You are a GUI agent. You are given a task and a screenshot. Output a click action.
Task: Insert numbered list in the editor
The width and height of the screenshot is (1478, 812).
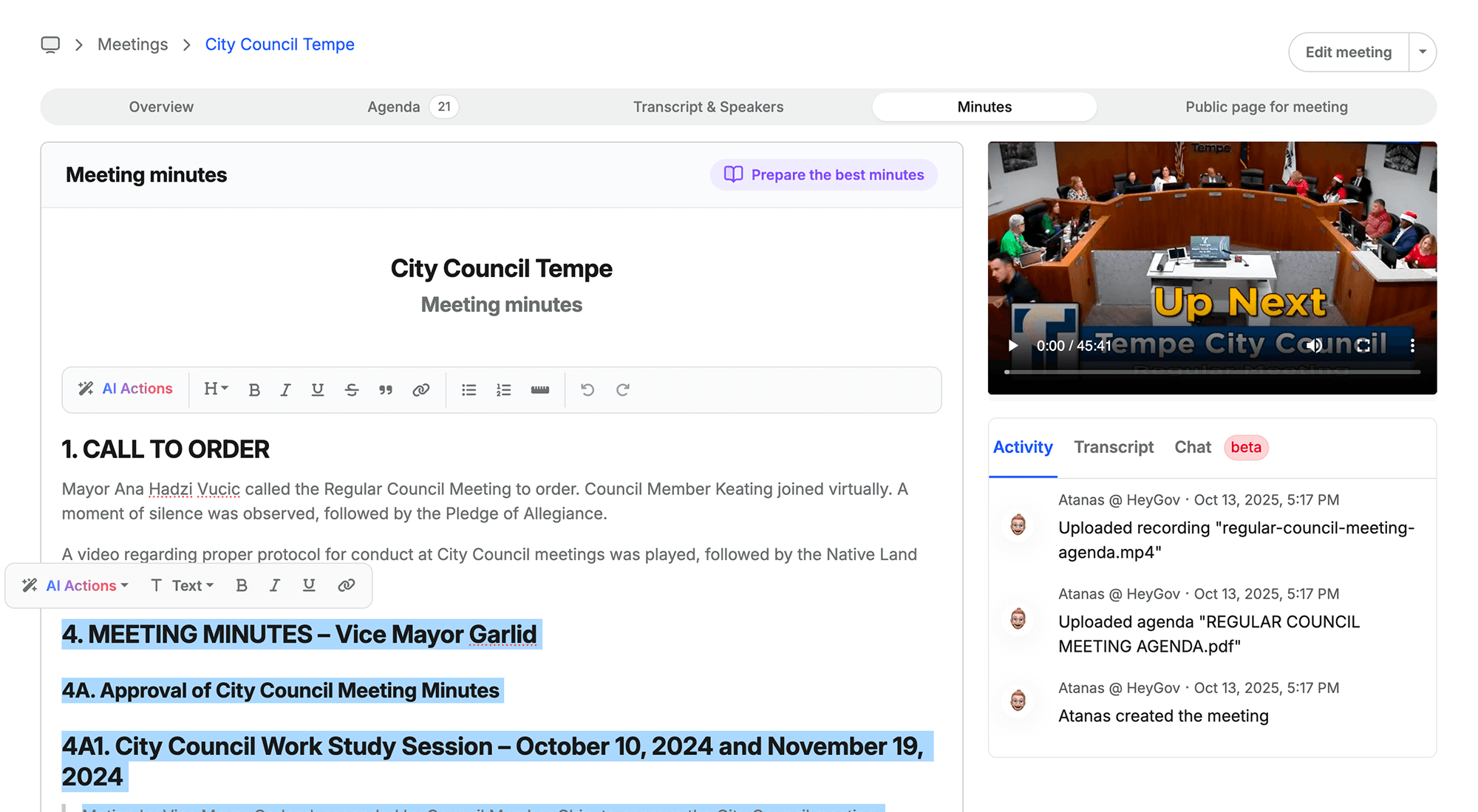click(503, 389)
